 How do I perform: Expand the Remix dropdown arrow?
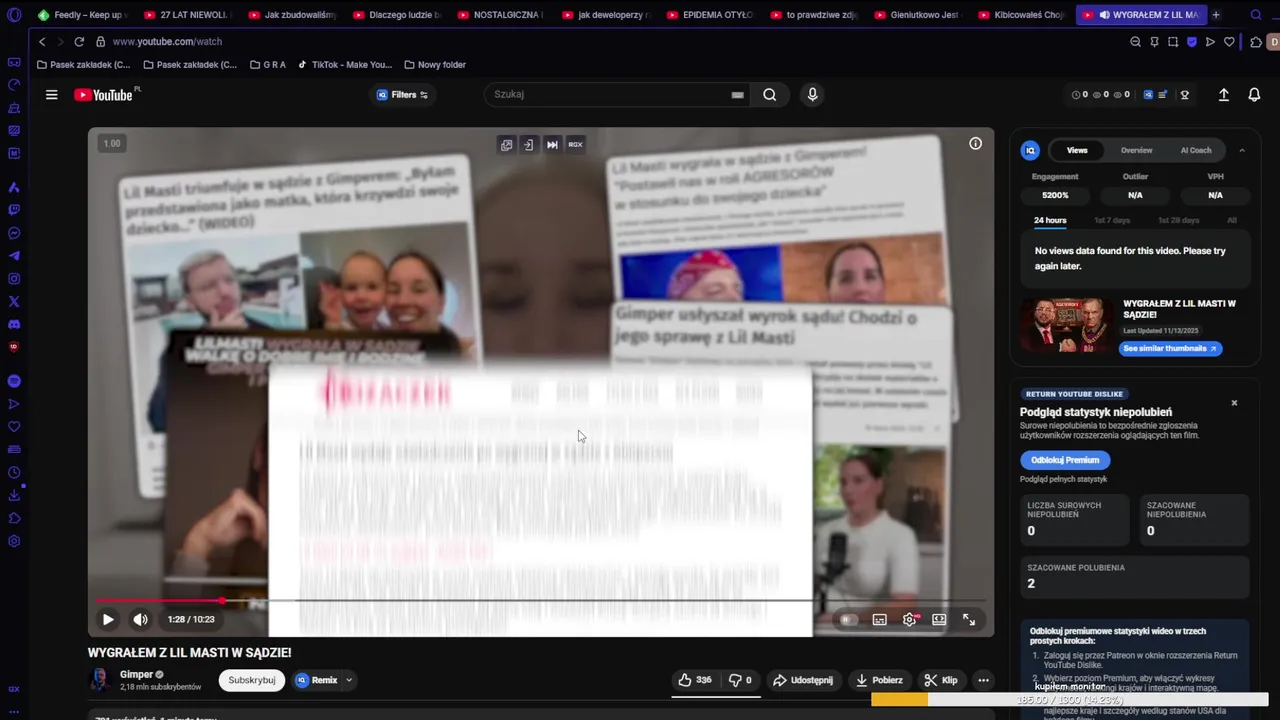pyautogui.click(x=349, y=680)
